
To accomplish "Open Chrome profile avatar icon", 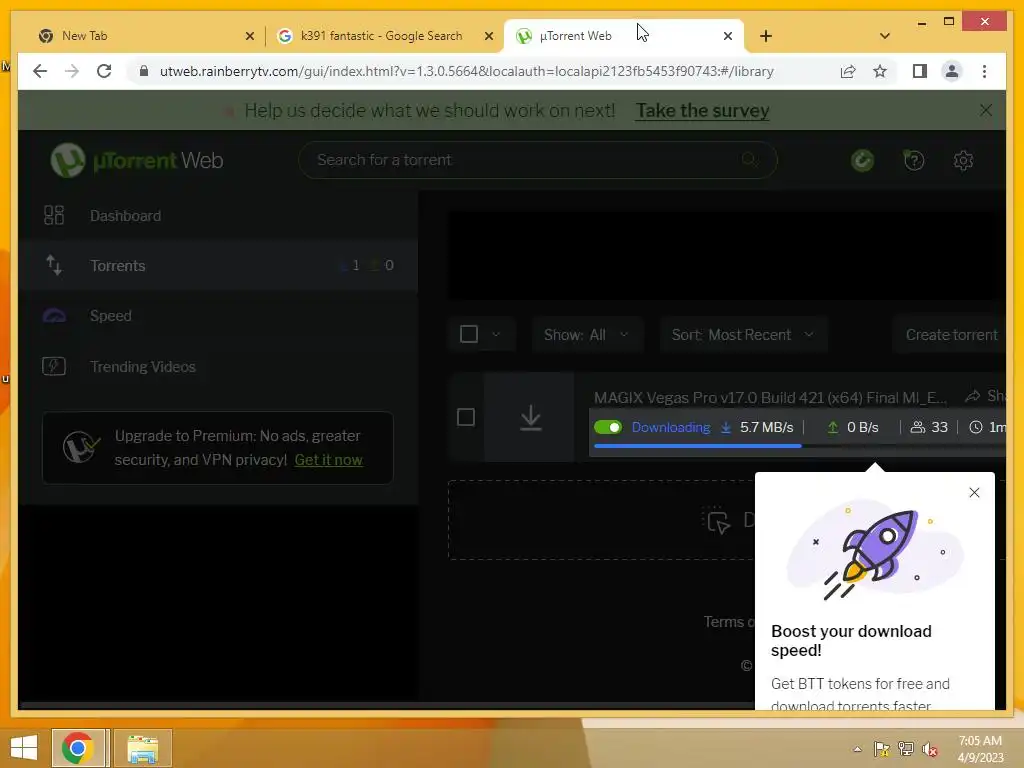I will coord(952,71).
